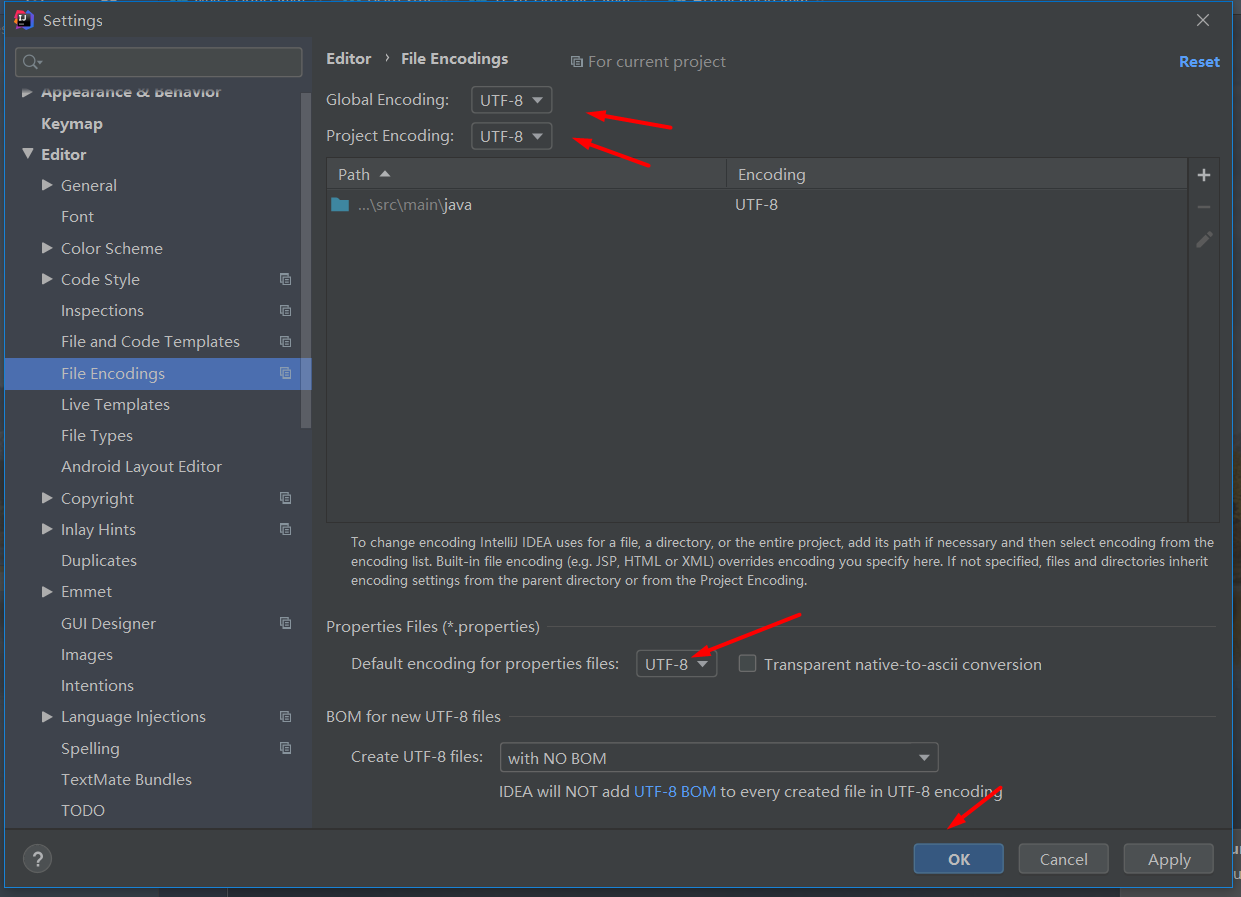
Task: Open Intentions settings page
Action: 97,686
